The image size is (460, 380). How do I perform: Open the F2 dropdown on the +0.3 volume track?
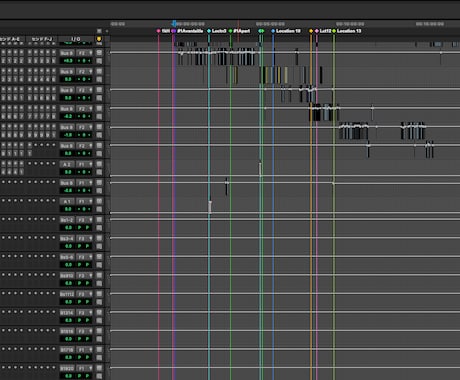pyautogui.click(x=85, y=53)
